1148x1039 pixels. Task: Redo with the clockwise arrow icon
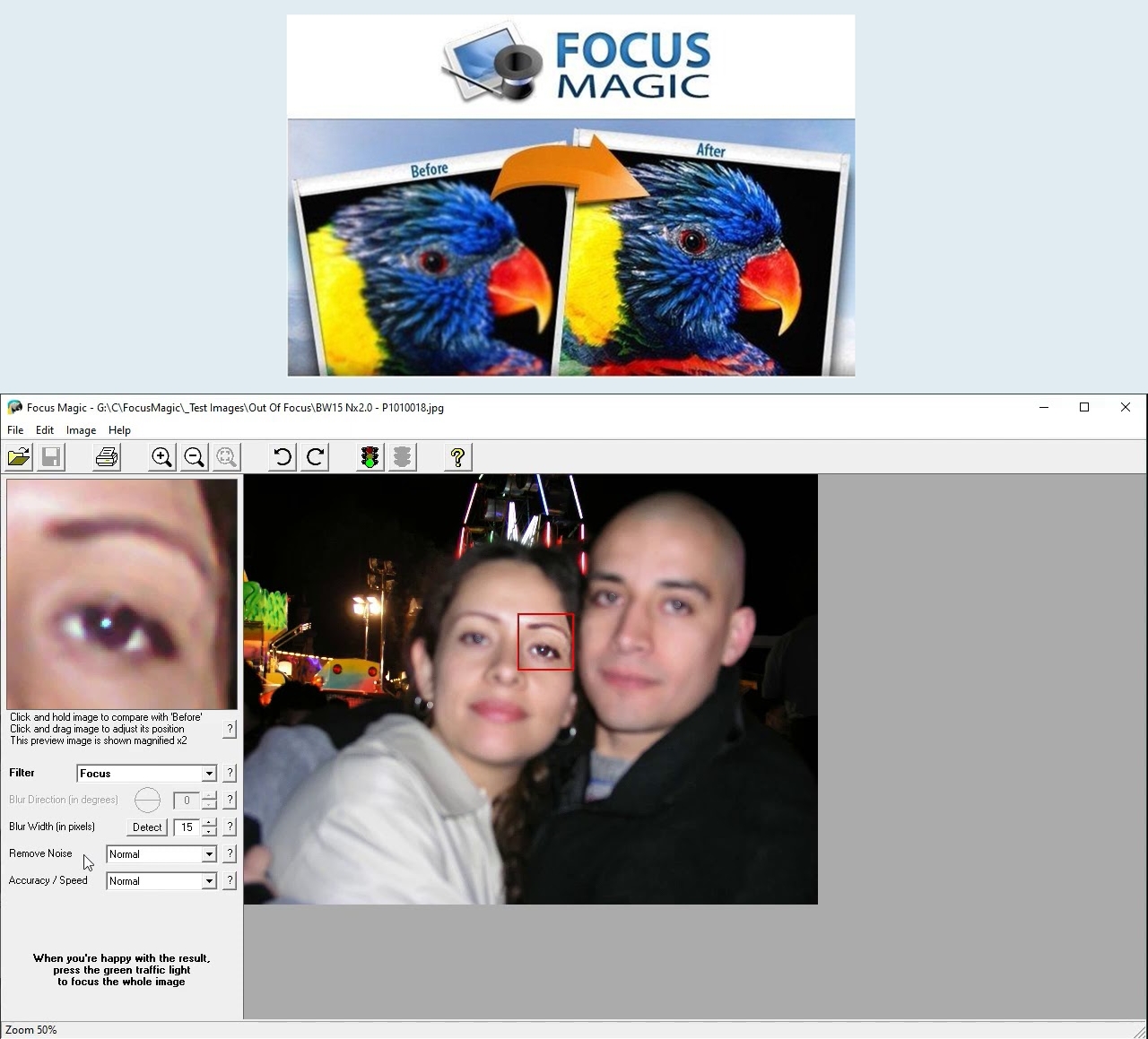click(314, 457)
